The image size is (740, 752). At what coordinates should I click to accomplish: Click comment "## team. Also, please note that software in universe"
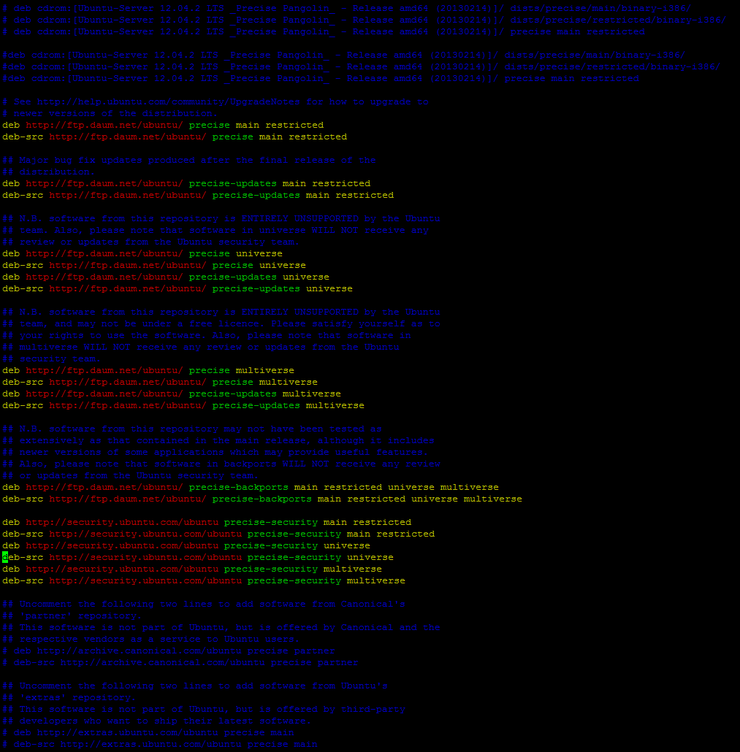point(215,231)
